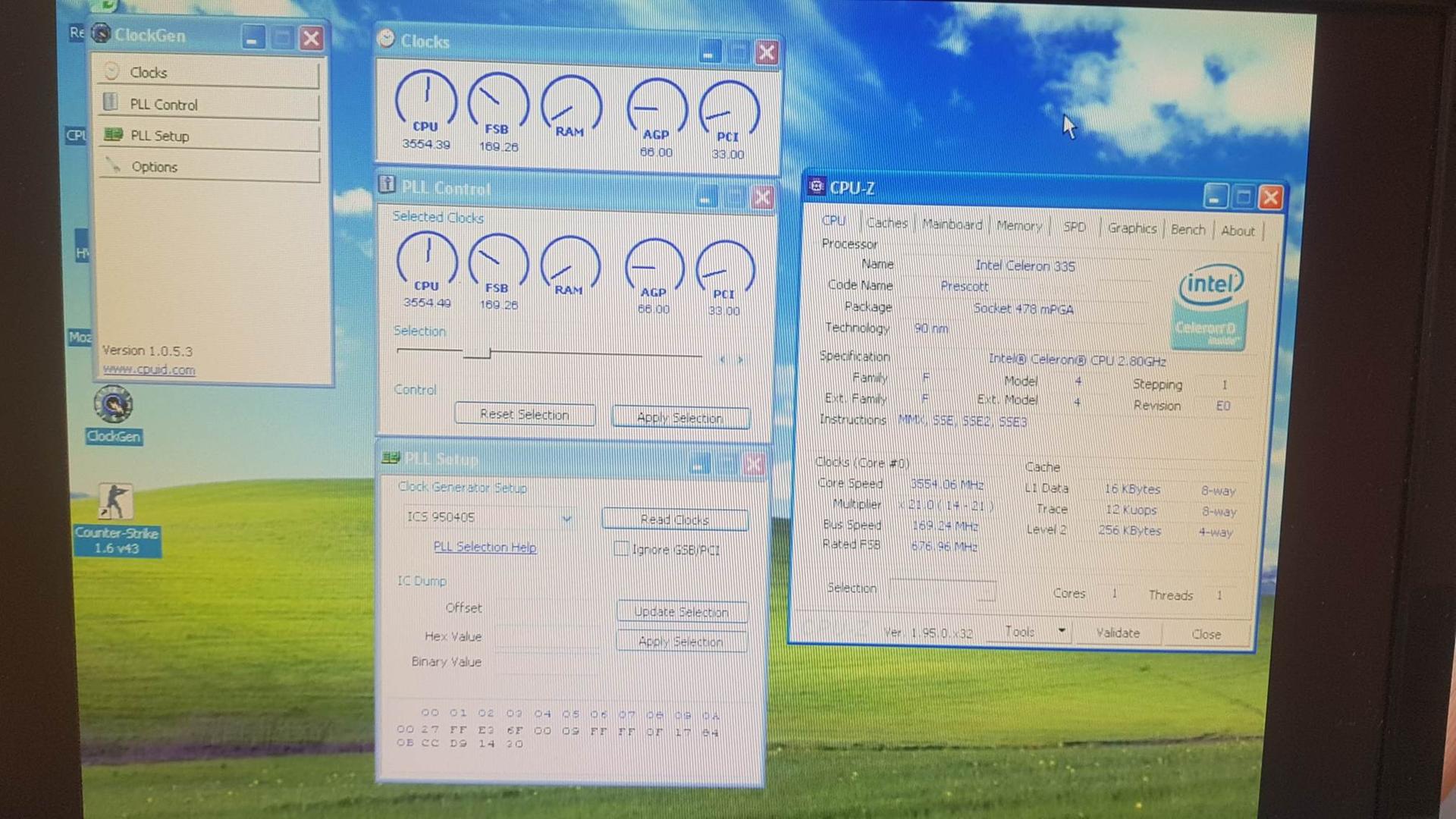This screenshot has width=1456, height=819.
Task: Open PLL Control in ClockGen menu
Action: (209, 105)
